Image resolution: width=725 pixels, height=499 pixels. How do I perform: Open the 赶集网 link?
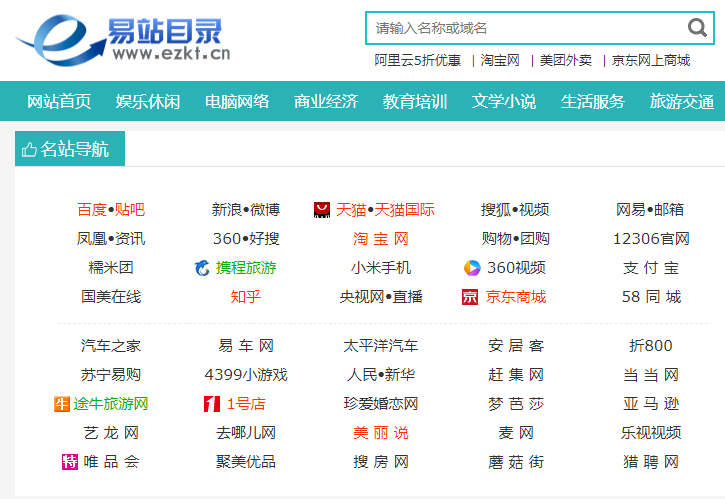516,375
